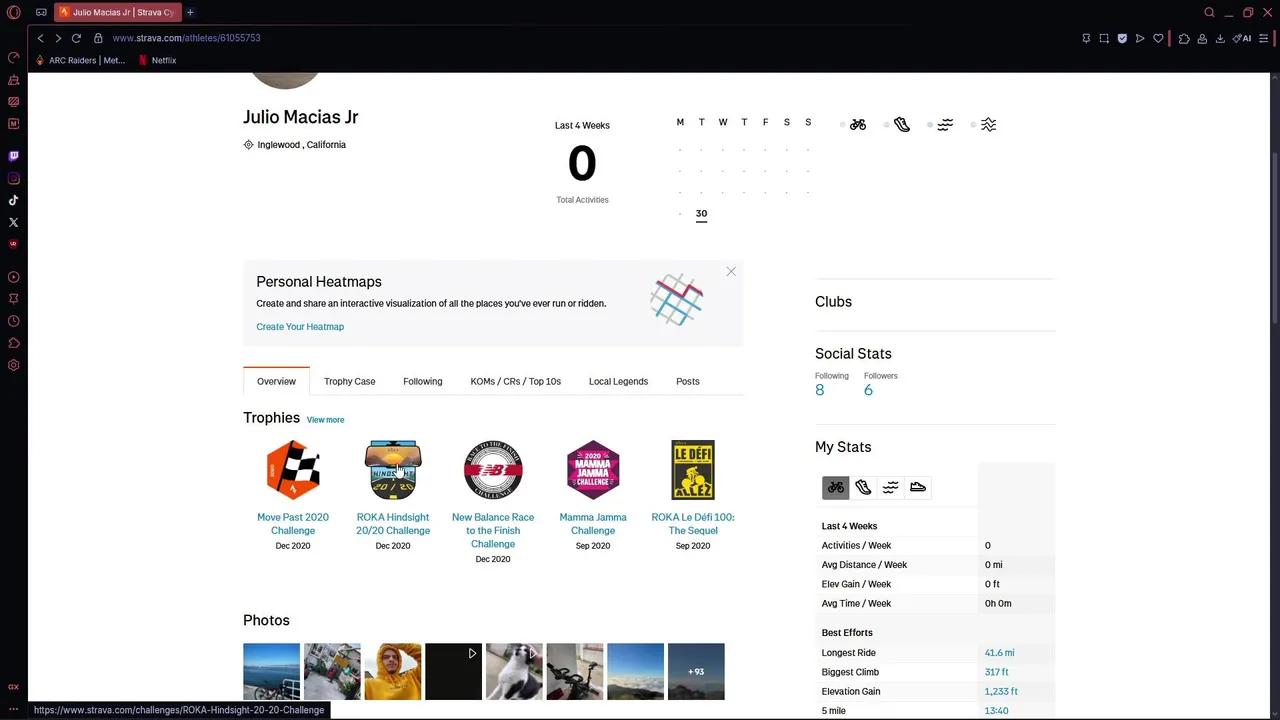The width and height of the screenshot is (1280, 720).
Task: Open Instagram in the sidebar
Action: [13, 178]
